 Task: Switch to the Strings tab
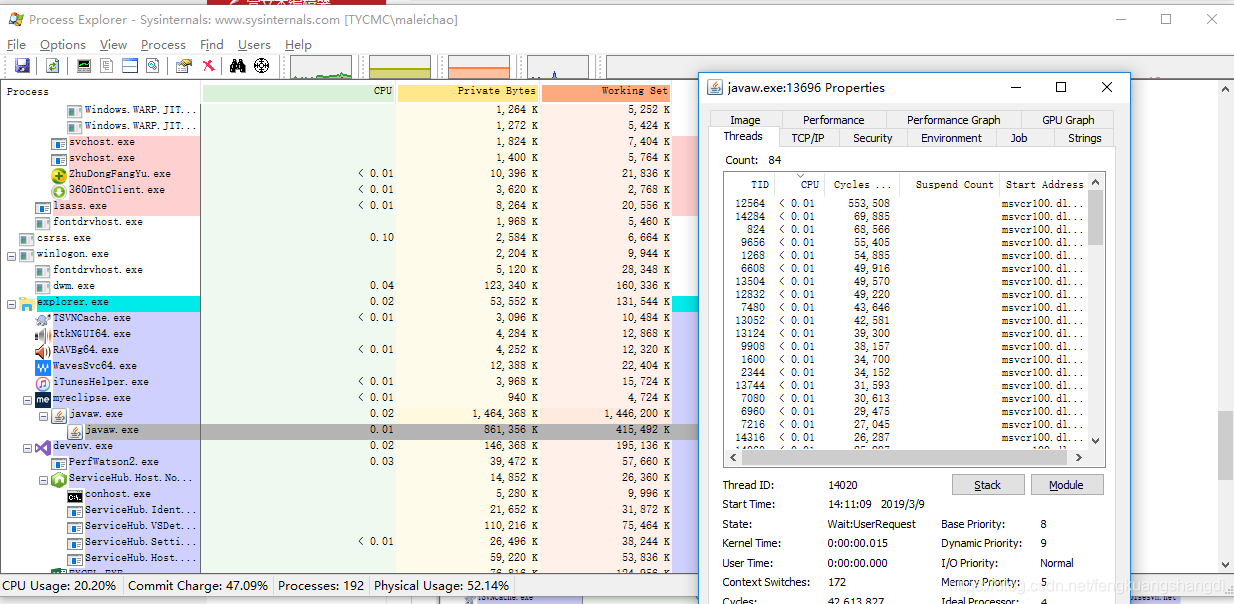tap(1084, 138)
